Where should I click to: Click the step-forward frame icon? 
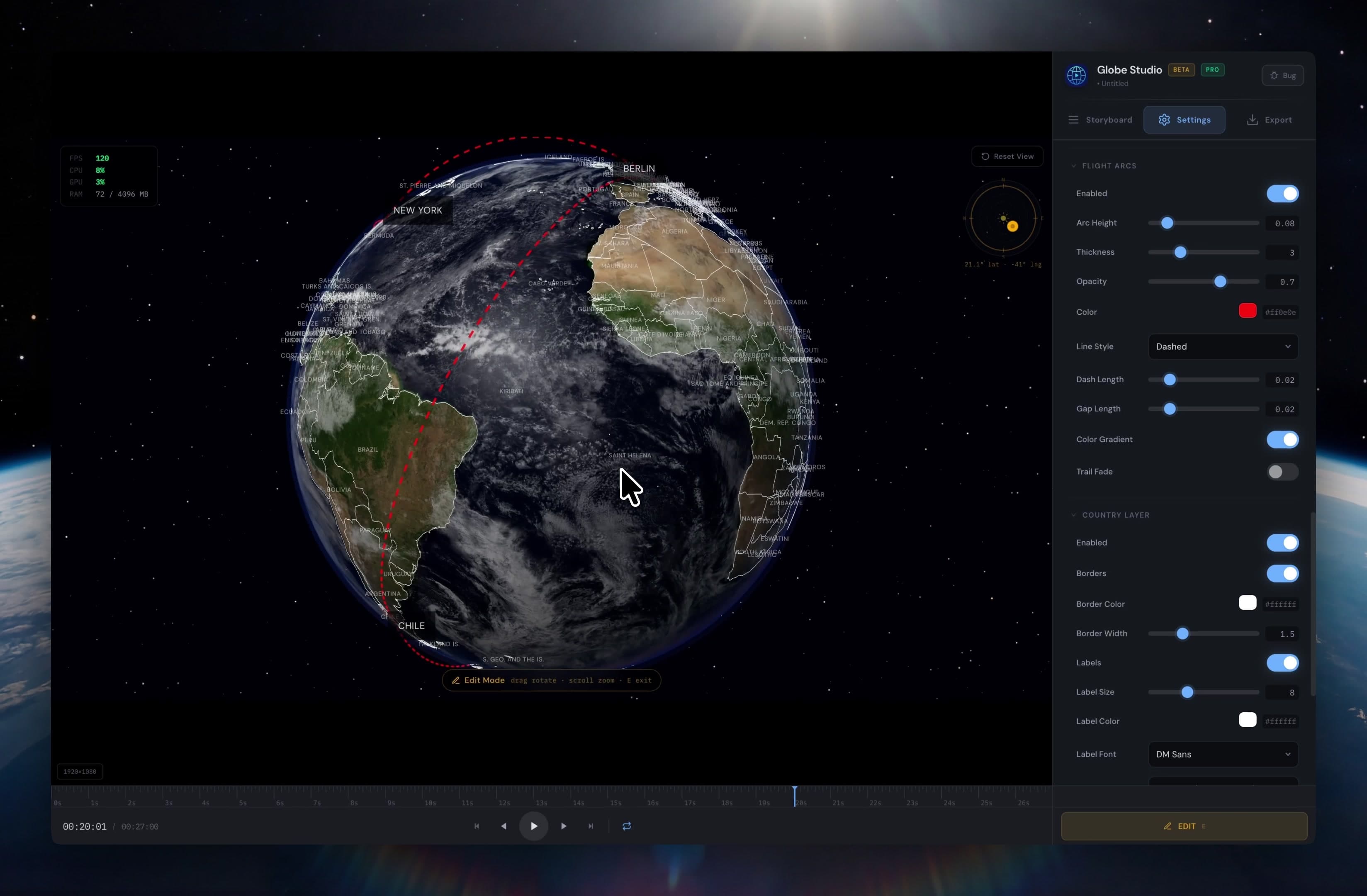[x=564, y=826]
